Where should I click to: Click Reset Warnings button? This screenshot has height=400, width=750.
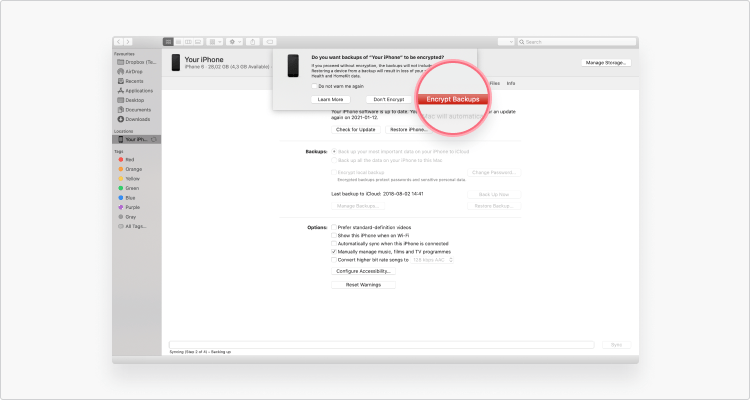pos(364,285)
